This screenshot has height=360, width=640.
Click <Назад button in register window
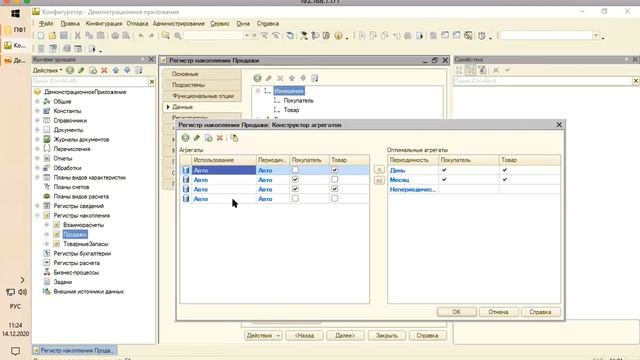[x=304, y=336]
